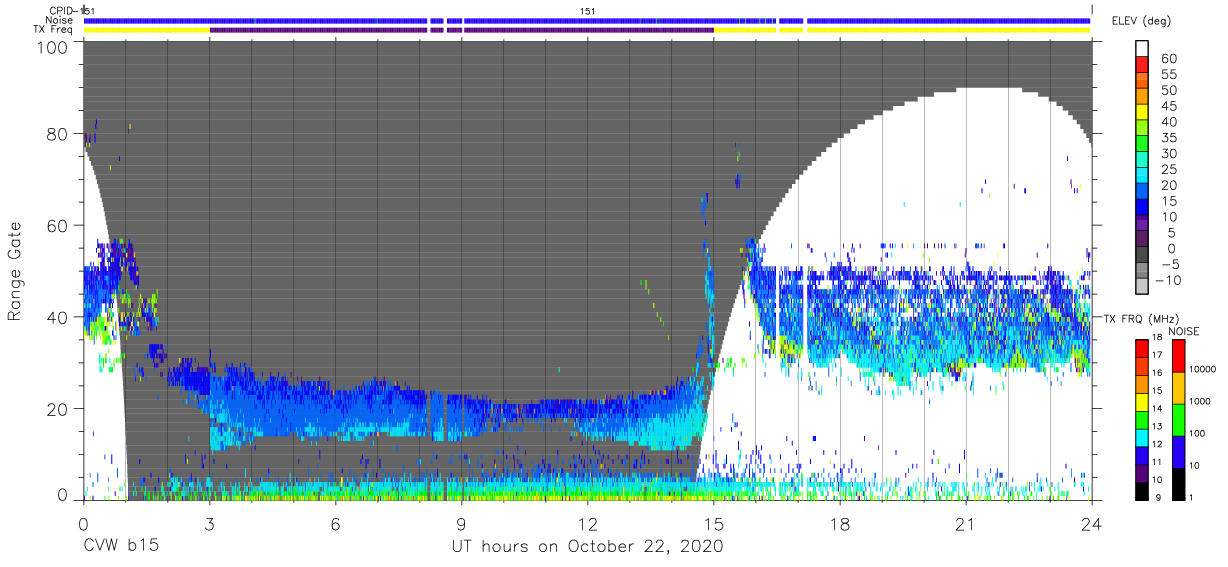The width and height of the screenshot is (1228, 567).
Task: Click the red 17–18 MHz segment of TX FRQ bar
Action: tap(1143, 348)
